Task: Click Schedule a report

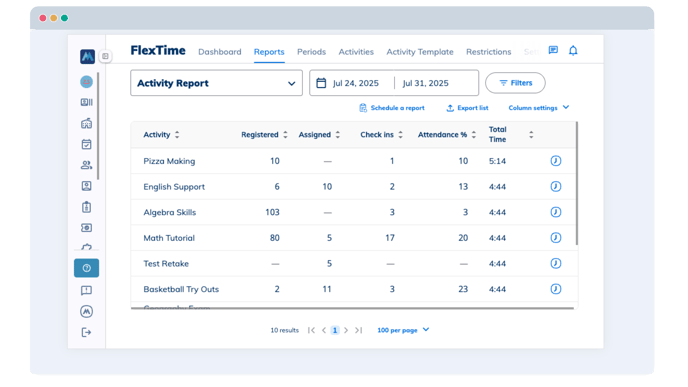Action: pyautogui.click(x=392, y=108)
